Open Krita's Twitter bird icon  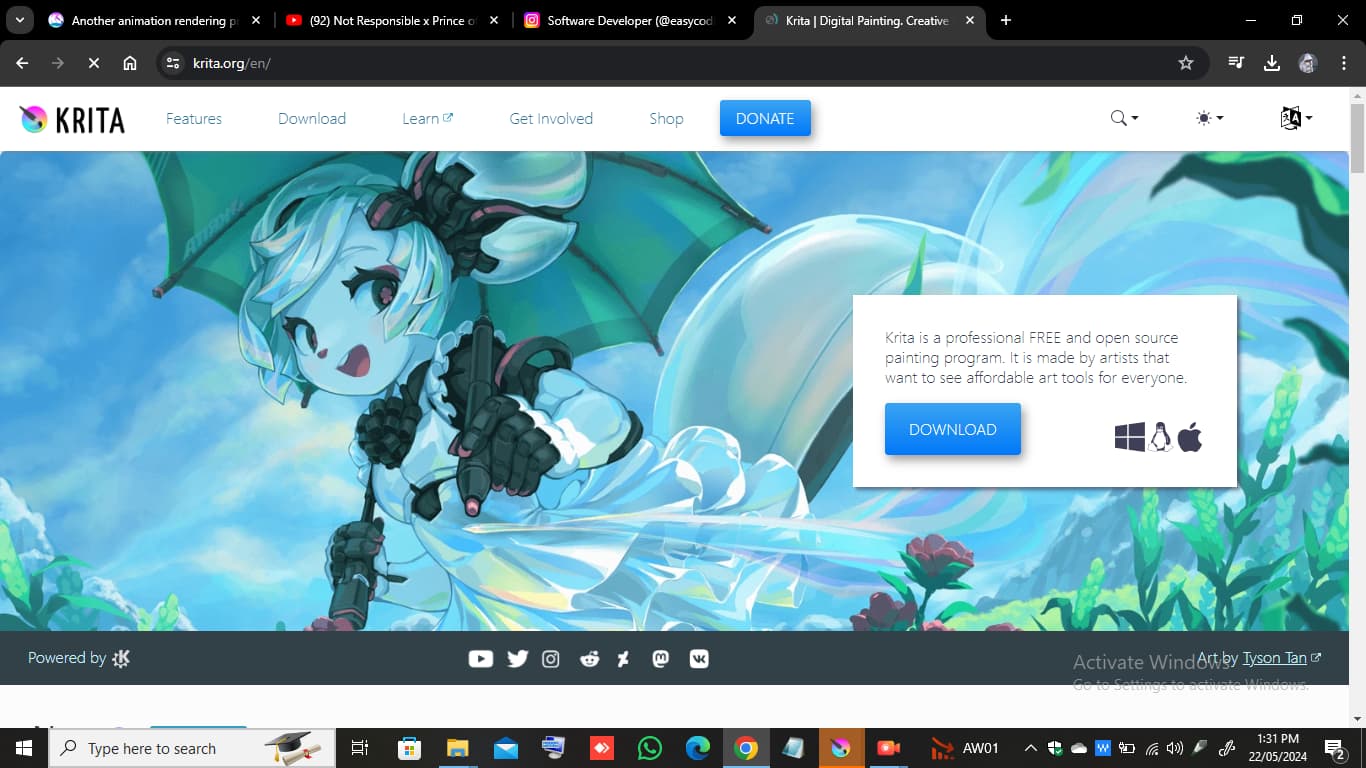517,659
